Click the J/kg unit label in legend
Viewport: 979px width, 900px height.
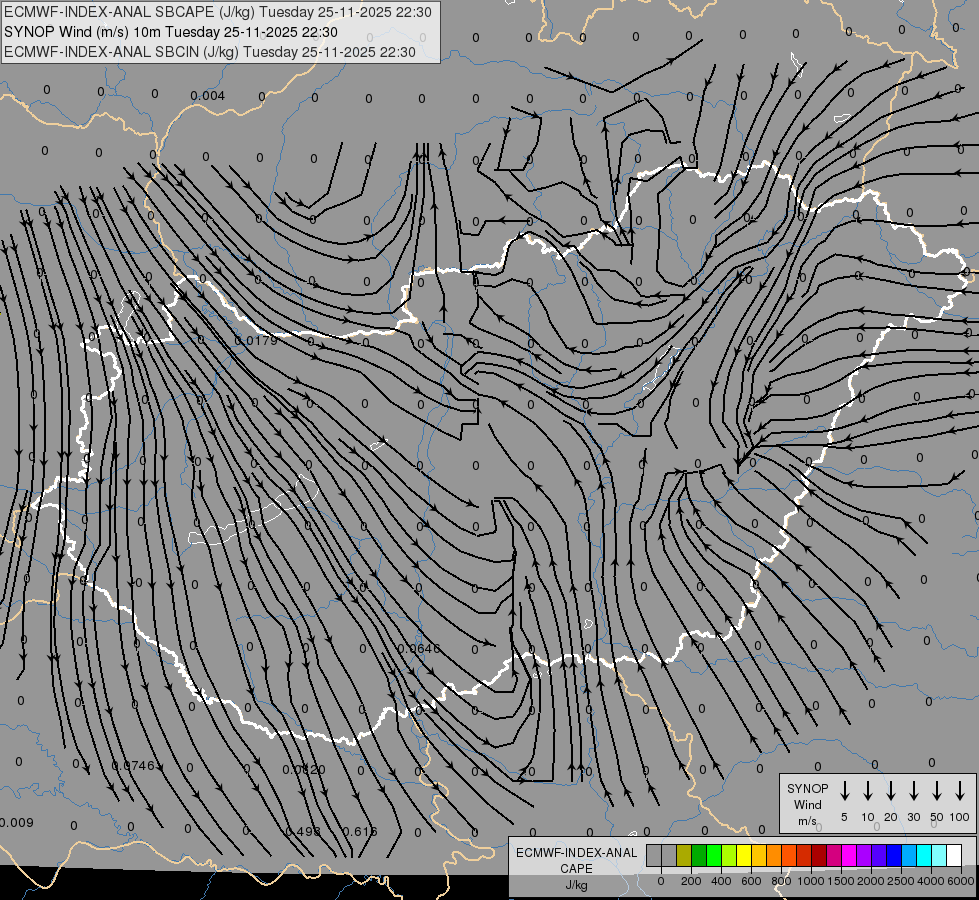[x=576, y=885]
